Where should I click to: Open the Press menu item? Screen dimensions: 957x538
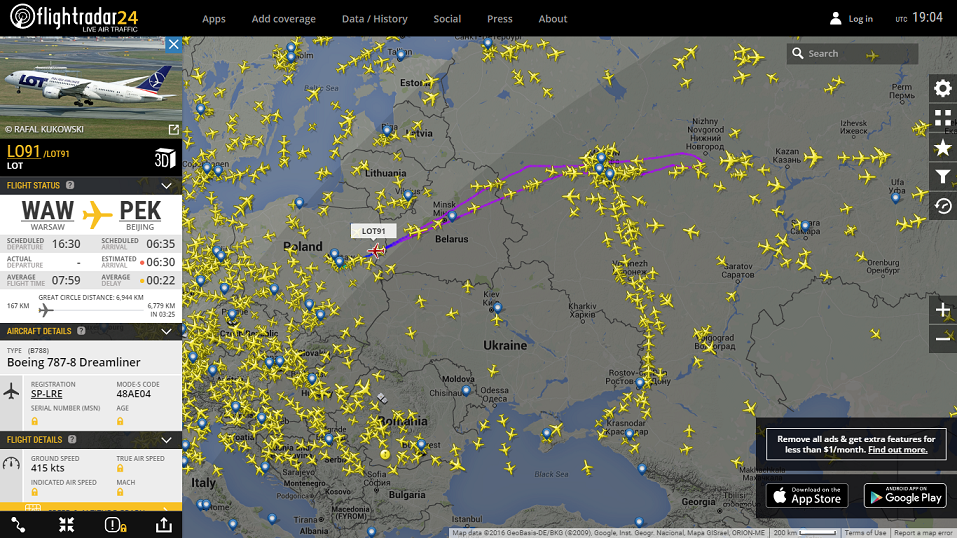[x=500, y=19]
